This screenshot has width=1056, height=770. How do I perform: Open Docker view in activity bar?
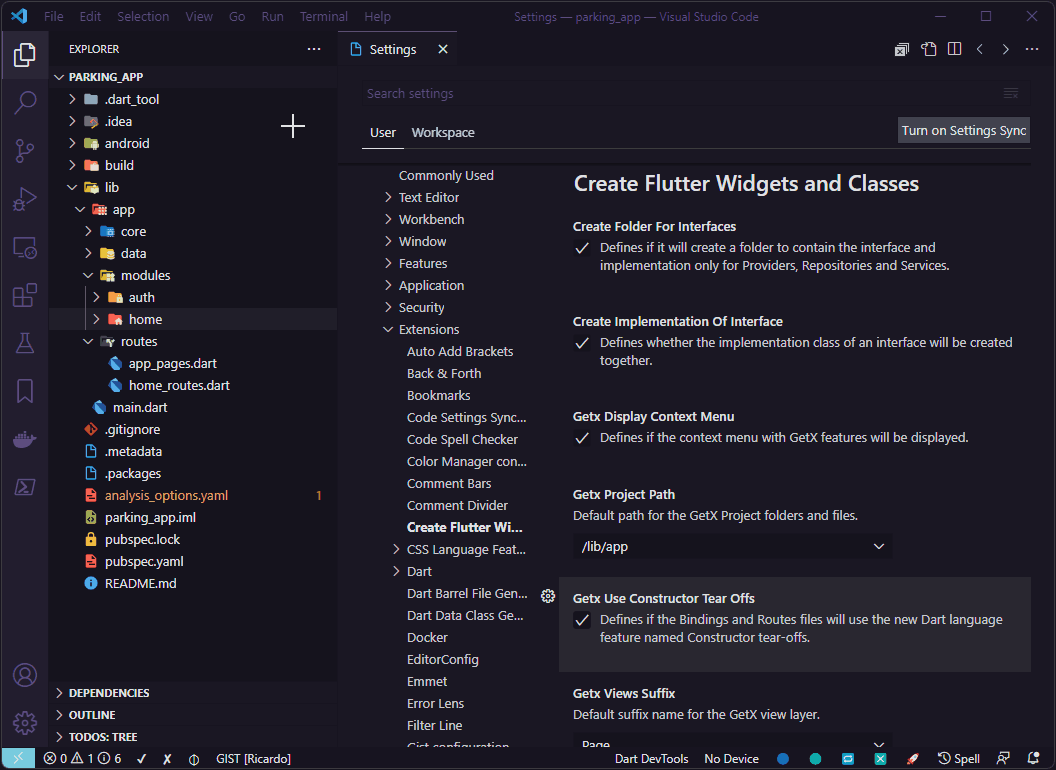pos(24,439)
